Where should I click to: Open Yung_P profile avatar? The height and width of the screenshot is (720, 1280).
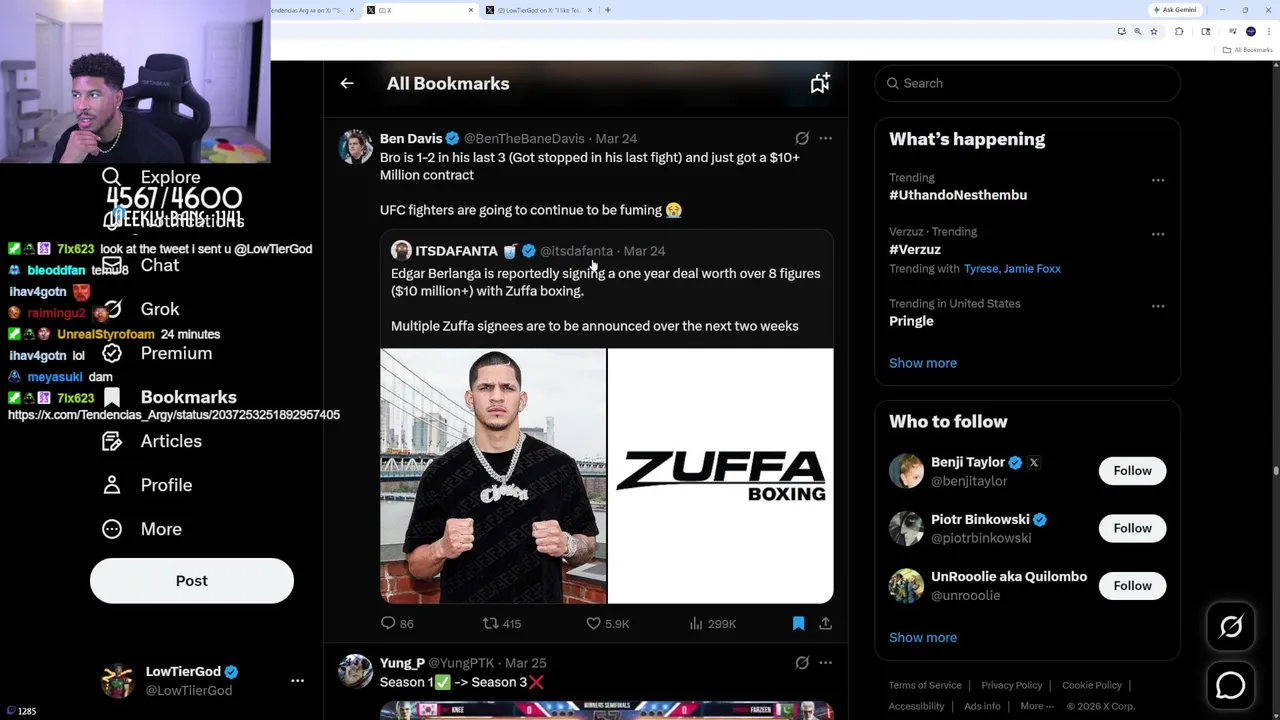click(355, 671)
